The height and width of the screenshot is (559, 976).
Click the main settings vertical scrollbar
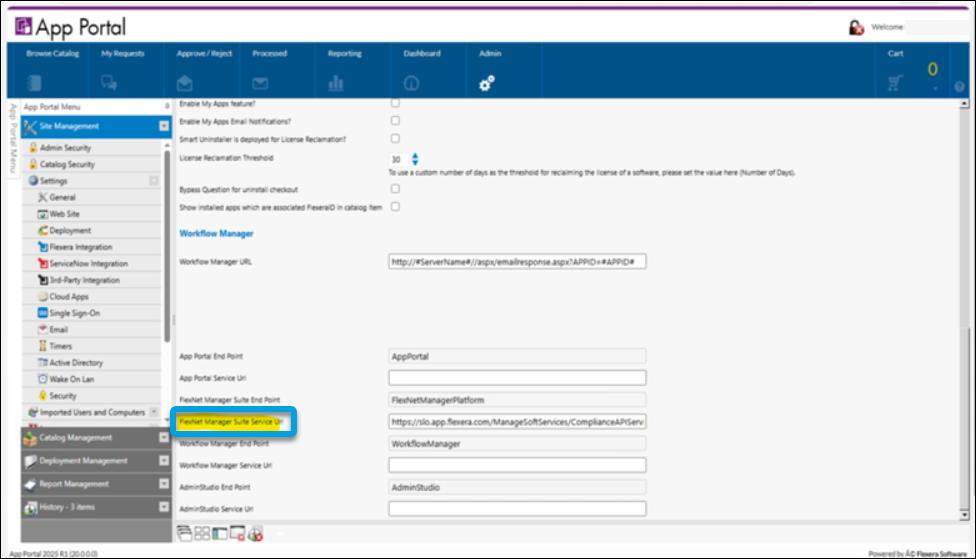[x=964, y=309]
